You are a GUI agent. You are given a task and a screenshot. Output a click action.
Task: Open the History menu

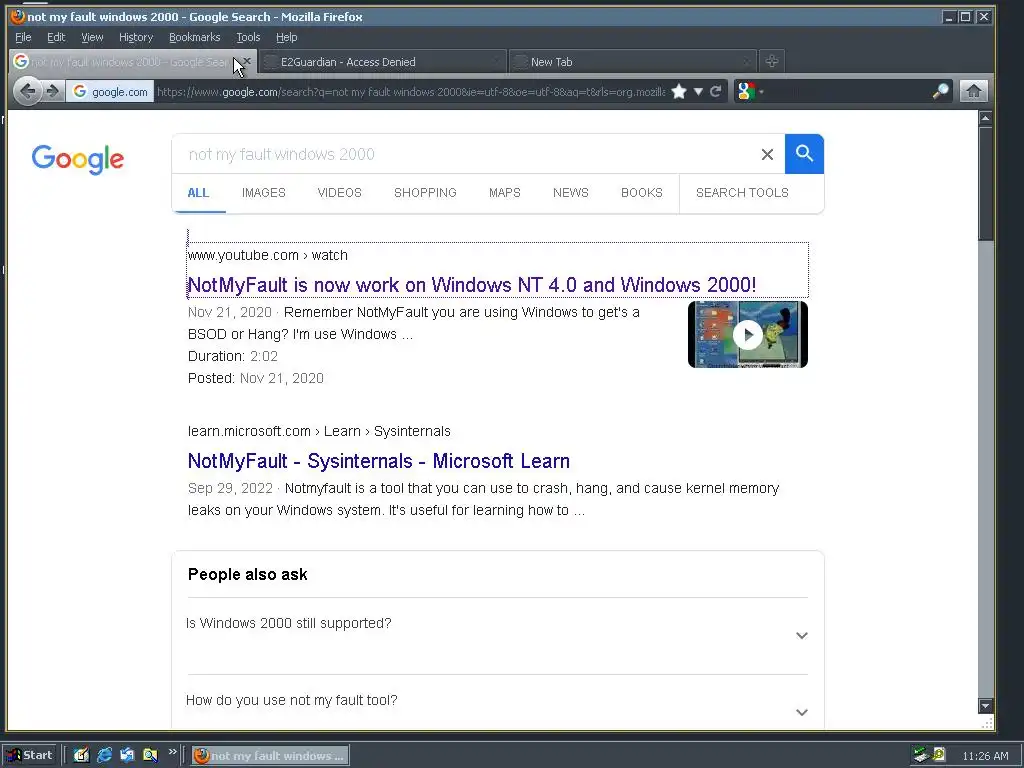pos(136,37)
